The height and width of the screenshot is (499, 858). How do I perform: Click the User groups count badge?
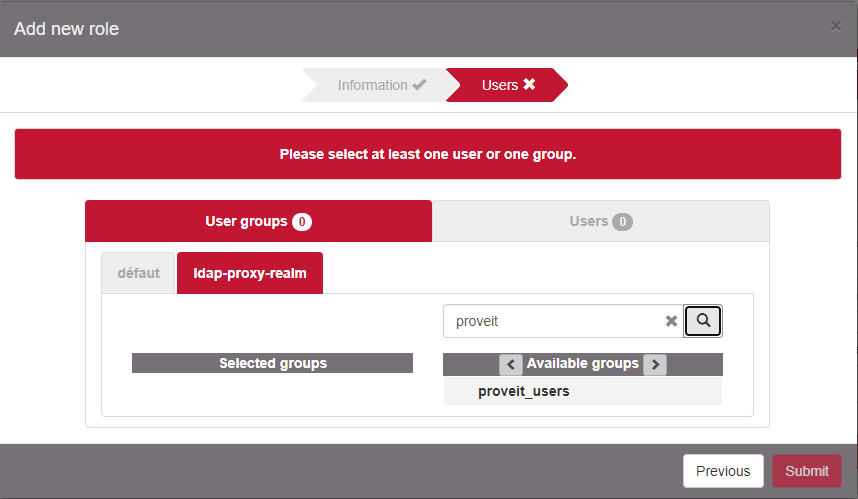click(x=302, y=221)
